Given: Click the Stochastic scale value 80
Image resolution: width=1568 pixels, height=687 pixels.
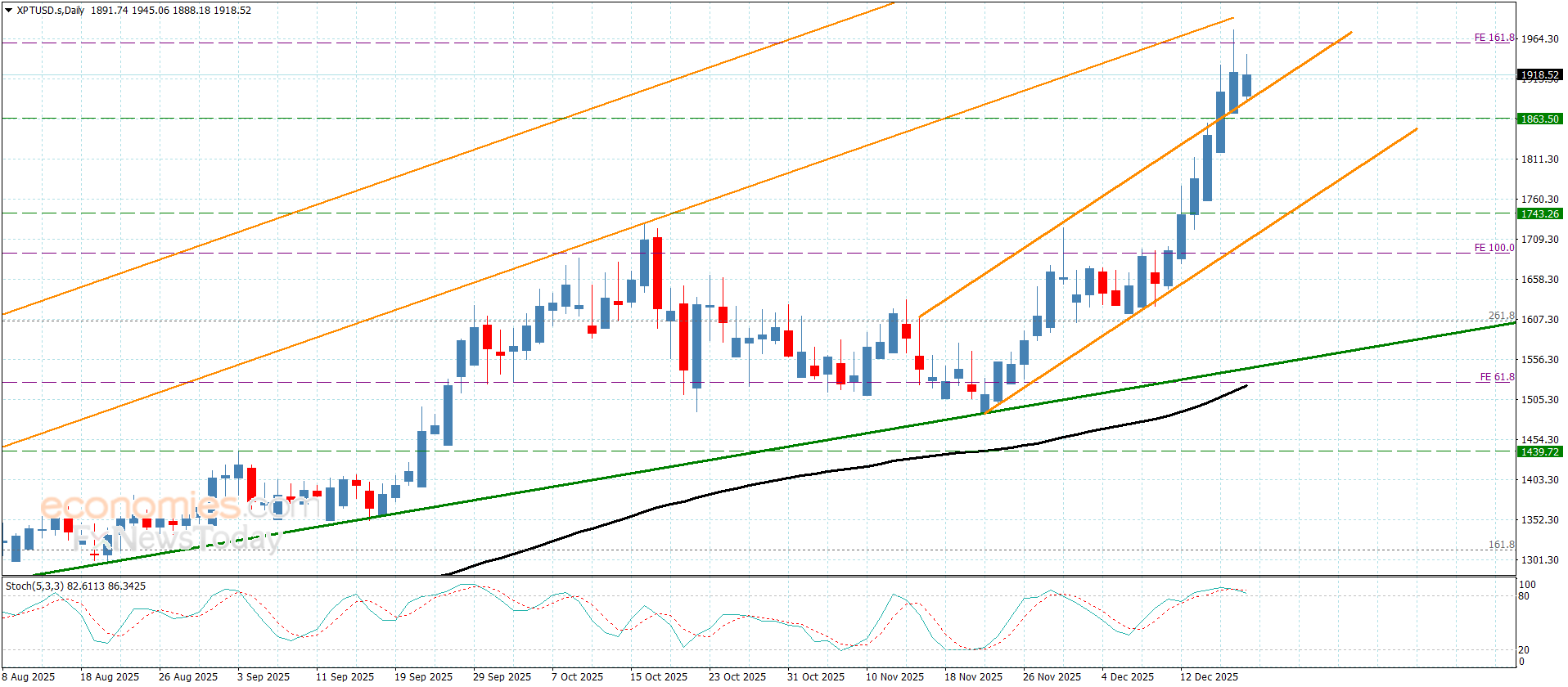Looking at the screenshot, I should click(x=1524, y=596).
